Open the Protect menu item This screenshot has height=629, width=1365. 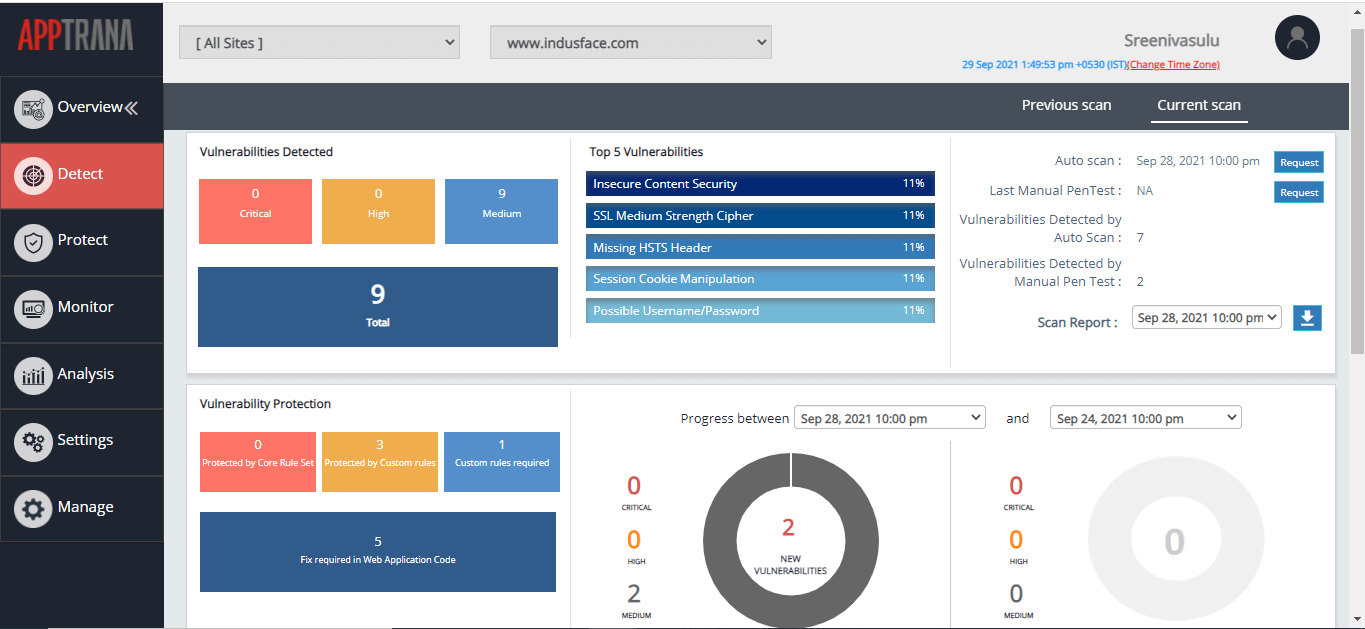(x=82, y=241)
